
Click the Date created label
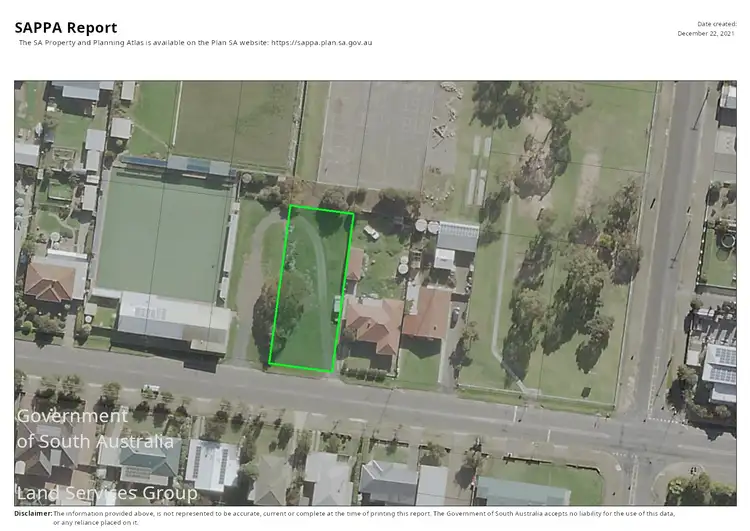717,24
